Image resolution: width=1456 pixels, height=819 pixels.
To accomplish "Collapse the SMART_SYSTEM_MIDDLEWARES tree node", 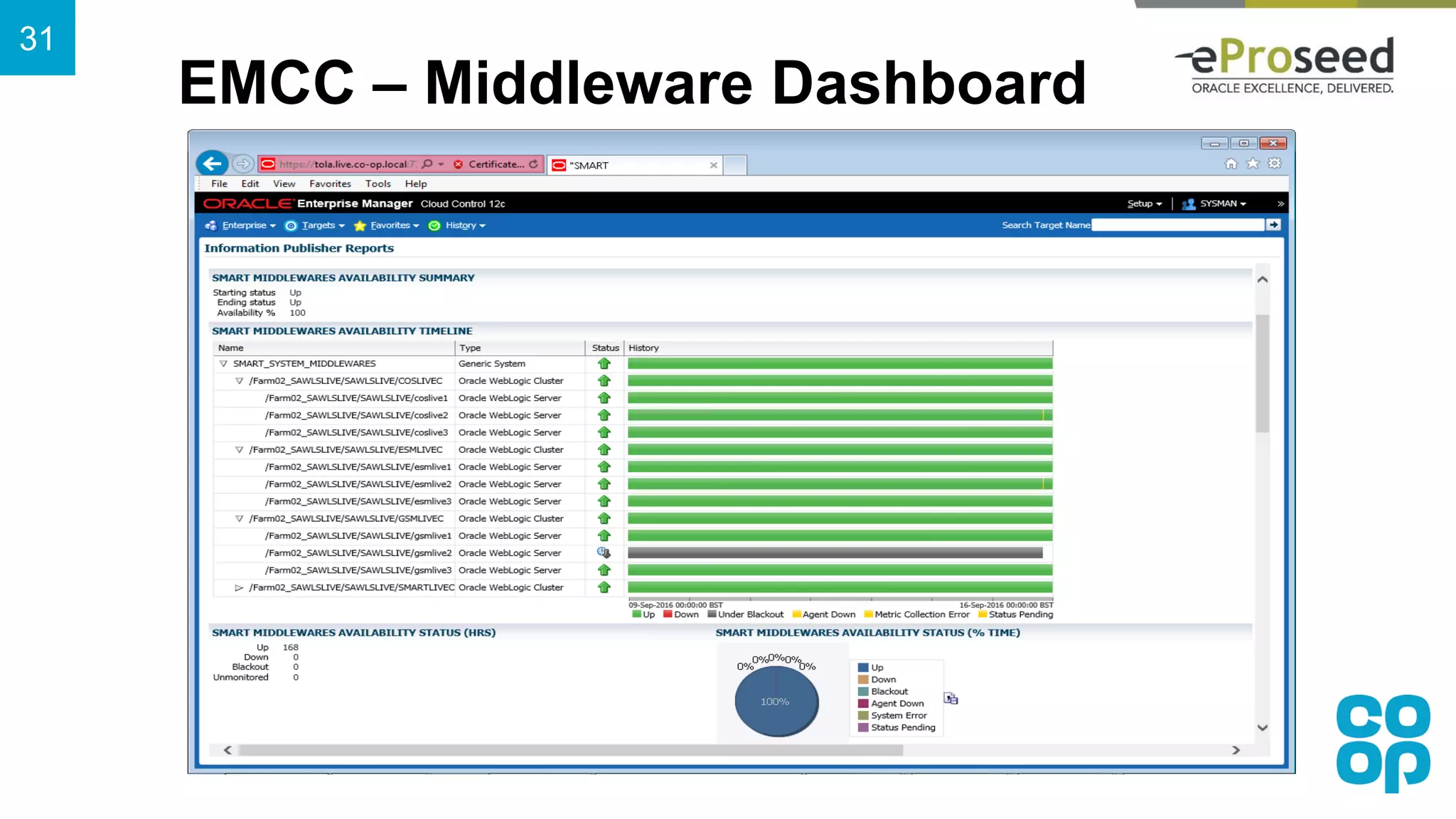I will [223, 363].
